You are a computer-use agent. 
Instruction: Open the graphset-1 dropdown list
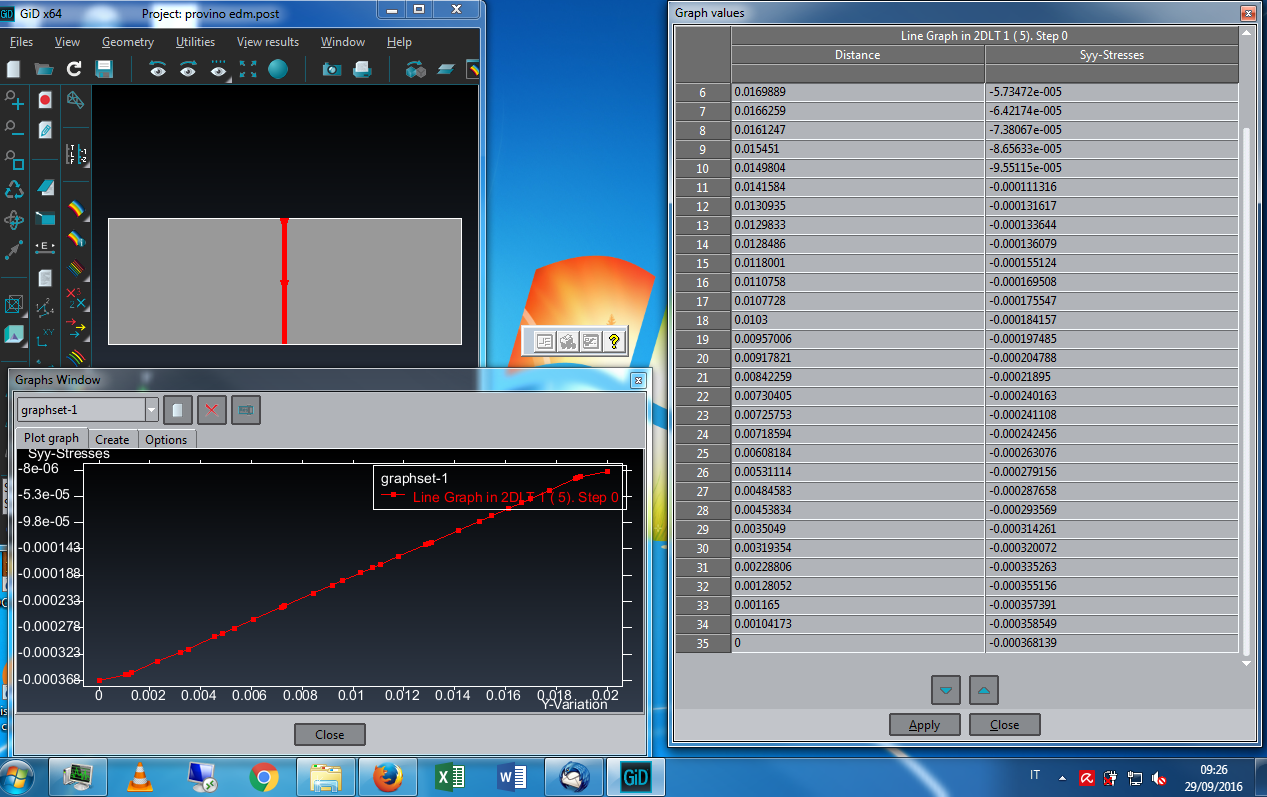click(151, 410)
